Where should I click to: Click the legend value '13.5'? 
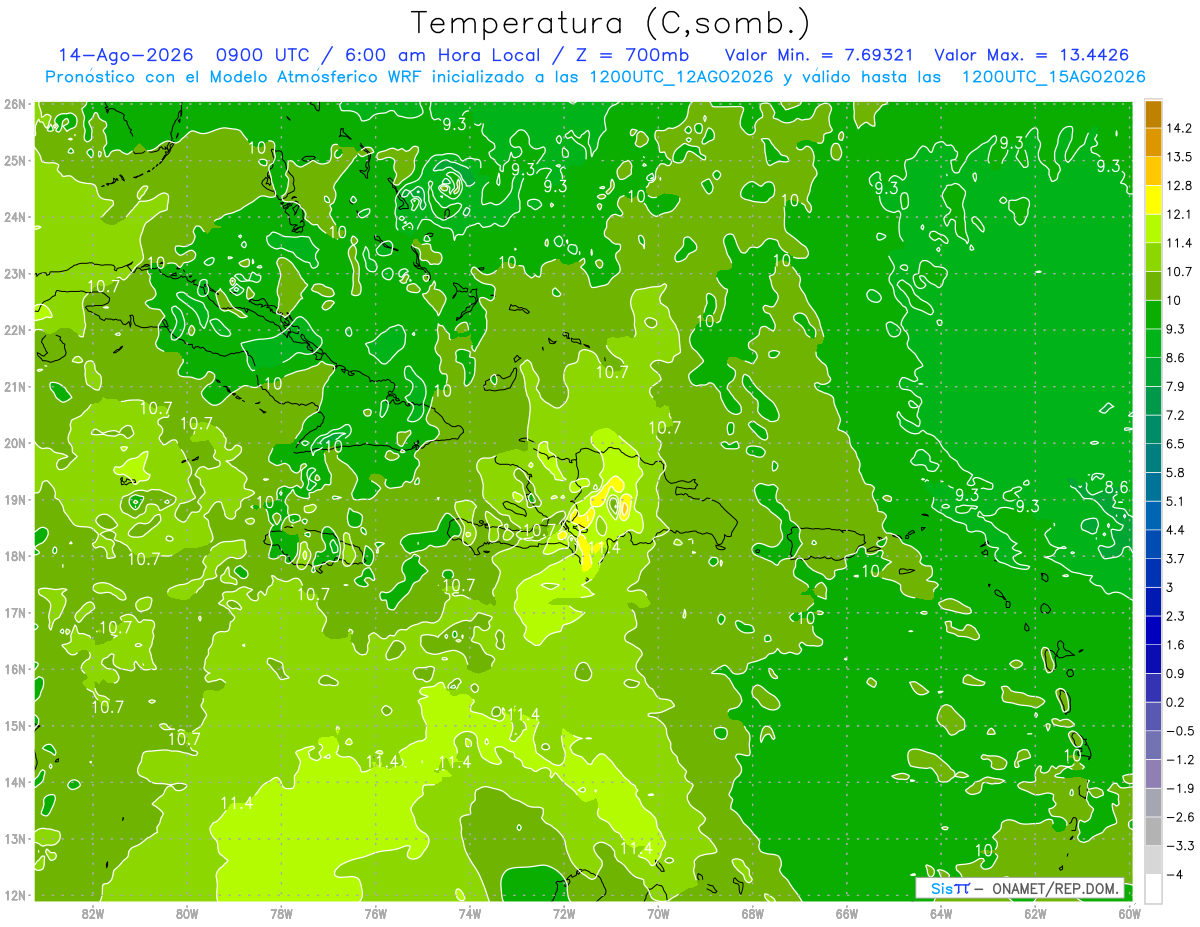tap(1179, 157)
